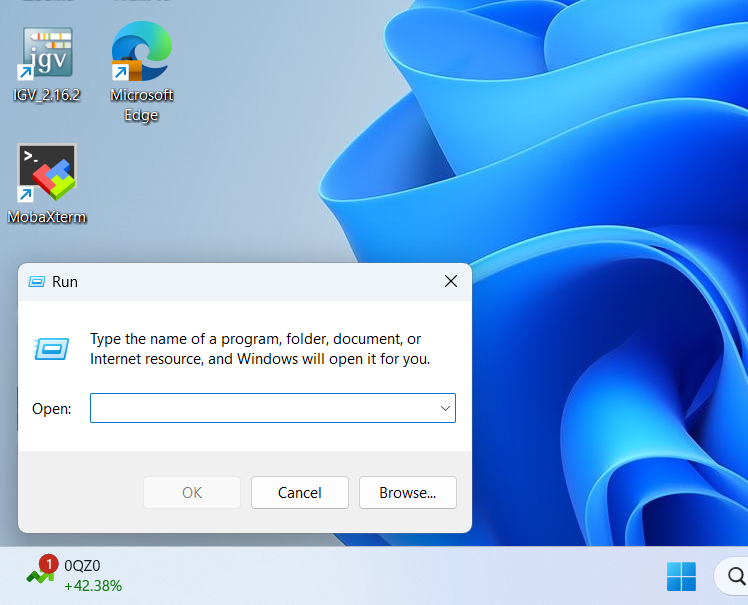Close the Run dialog with X
The width and height of the screenshot is (748, 605).
click(x=450, y=282)
